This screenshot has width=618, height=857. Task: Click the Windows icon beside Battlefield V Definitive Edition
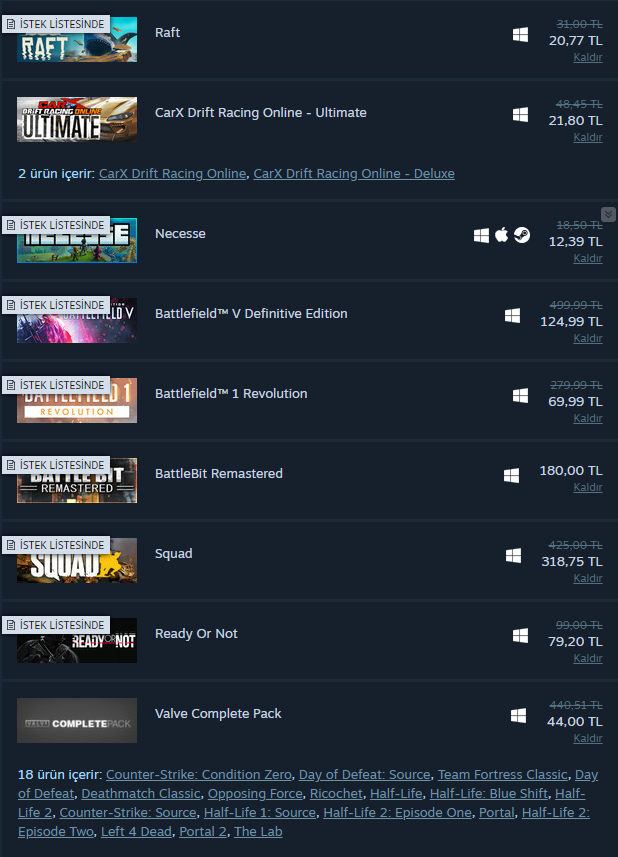pos(513,315)
